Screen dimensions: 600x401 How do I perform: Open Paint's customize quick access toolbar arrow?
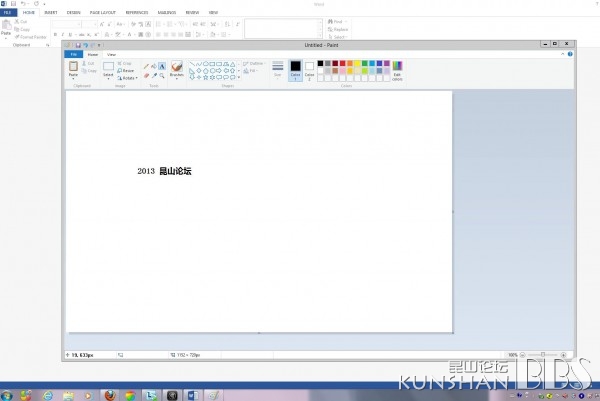[x=99, y=45]
